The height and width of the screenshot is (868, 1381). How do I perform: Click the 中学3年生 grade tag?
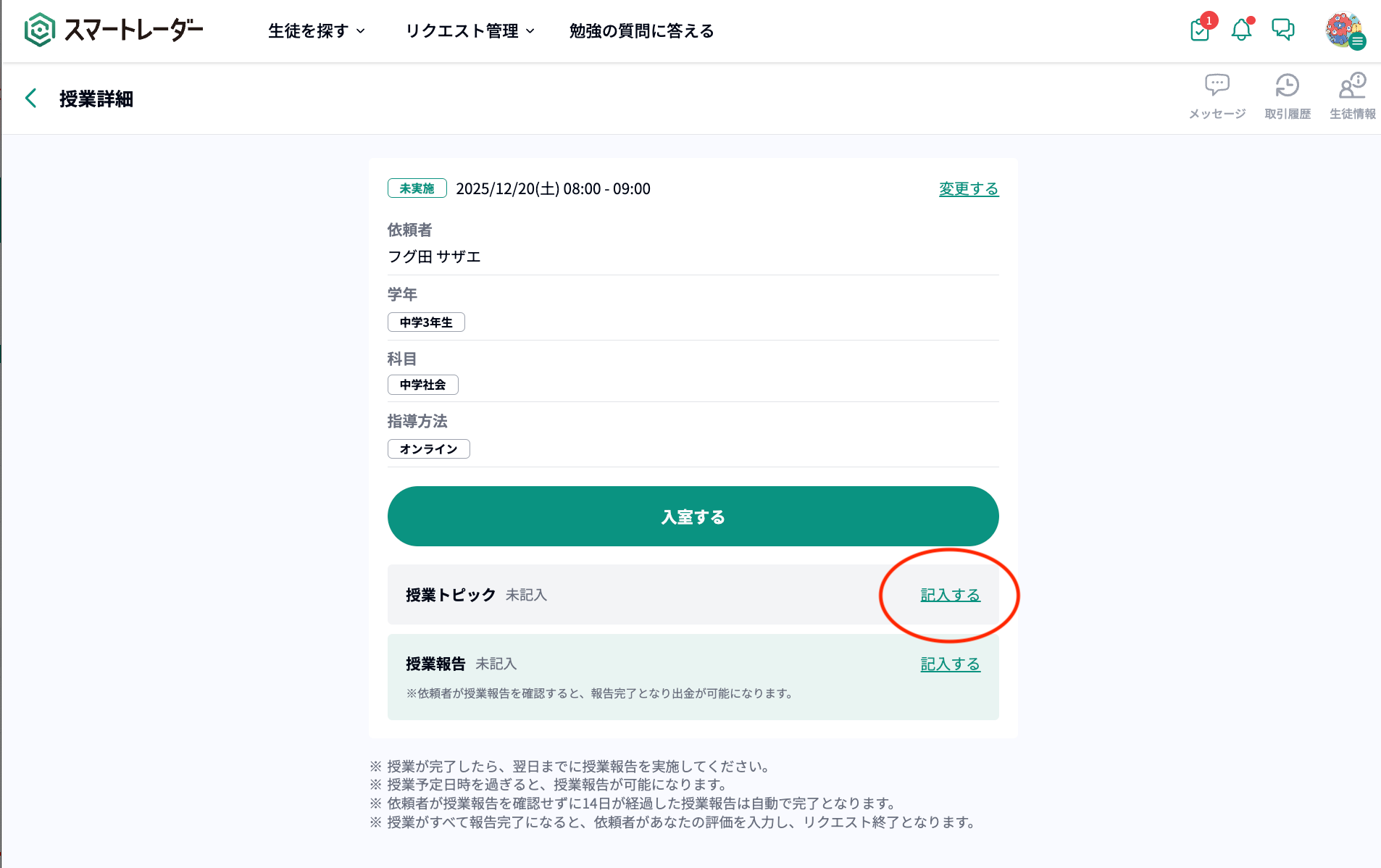pyautogui.click(x=426, y=322)
